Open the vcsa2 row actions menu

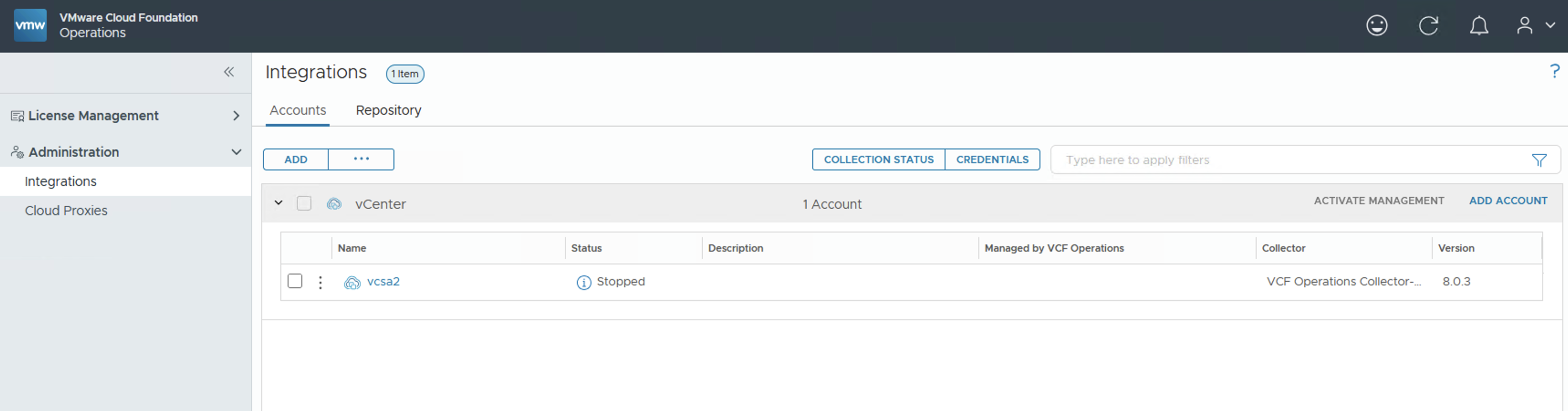(320, 283)
